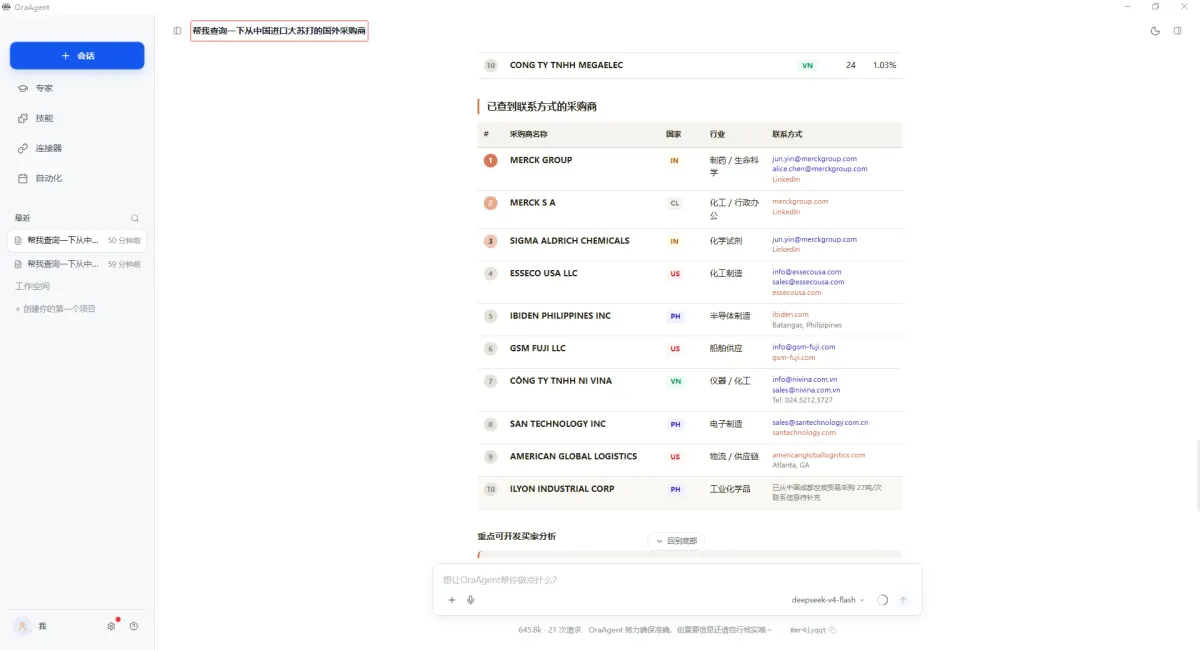
Task: Select CÔNG TY TNHH NI VINA name
Action: point(561,380)
